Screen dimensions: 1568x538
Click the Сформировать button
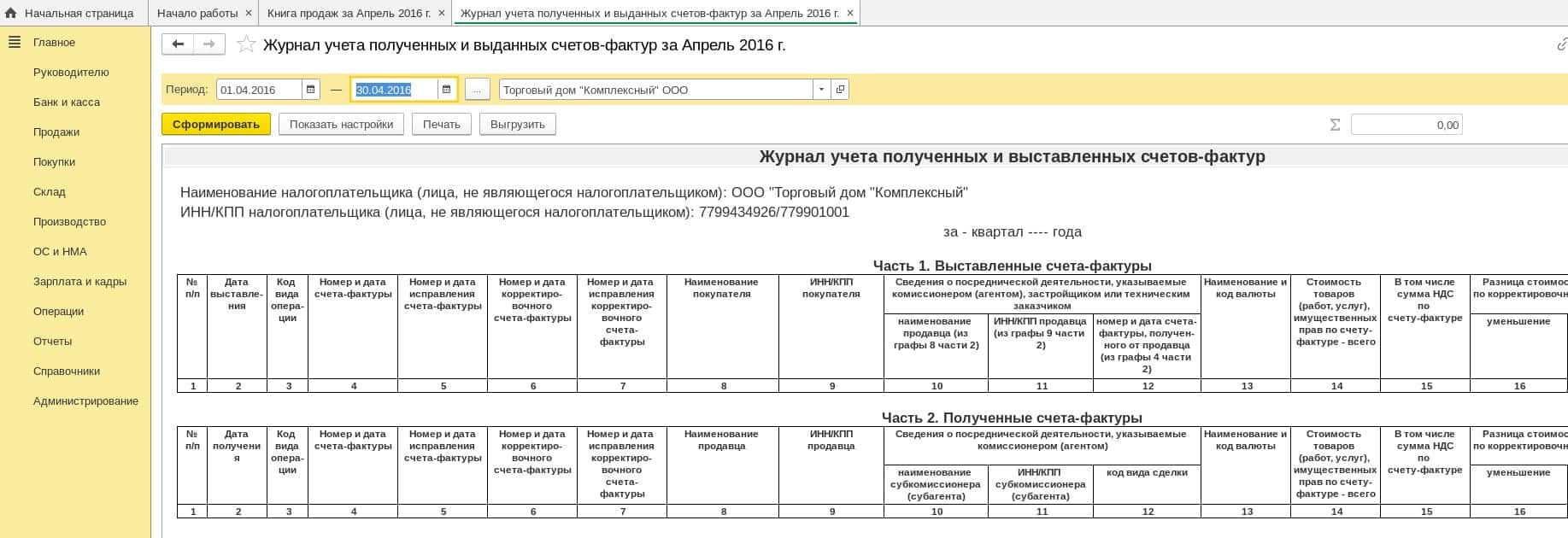[216, 124]
